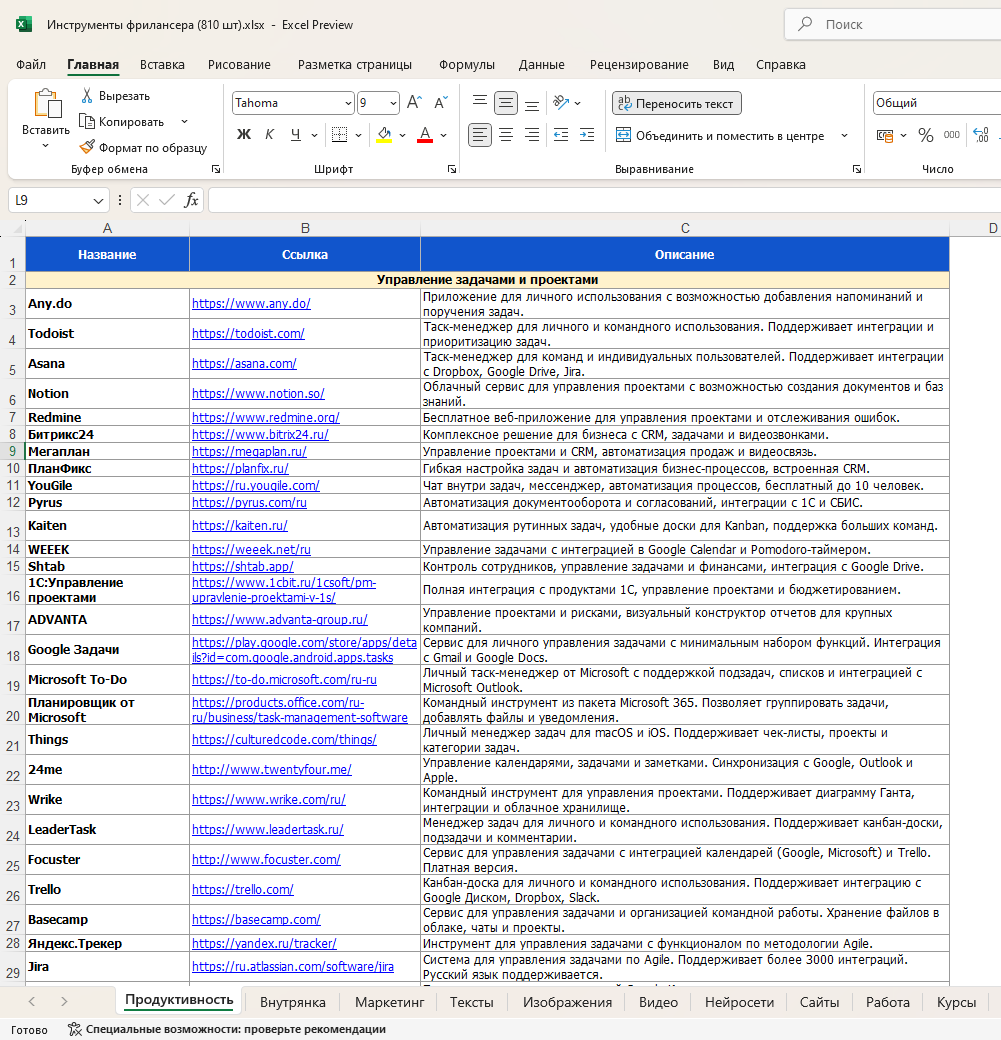The height and width of the screenshot is (1040, 1001).
Task: Click the previous sheet arrow
Action: tap(32, 1002)
